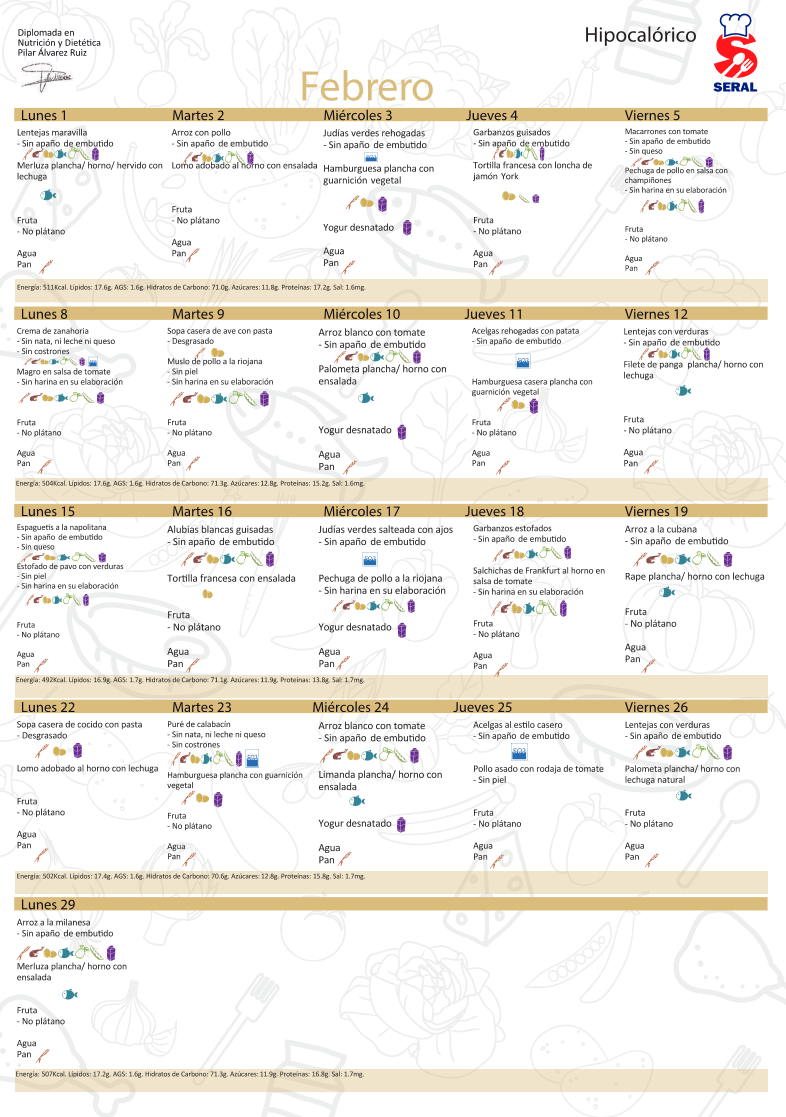Select the Lunes 8 day header
786x1117 pixels.
click(x=44, y=313)
